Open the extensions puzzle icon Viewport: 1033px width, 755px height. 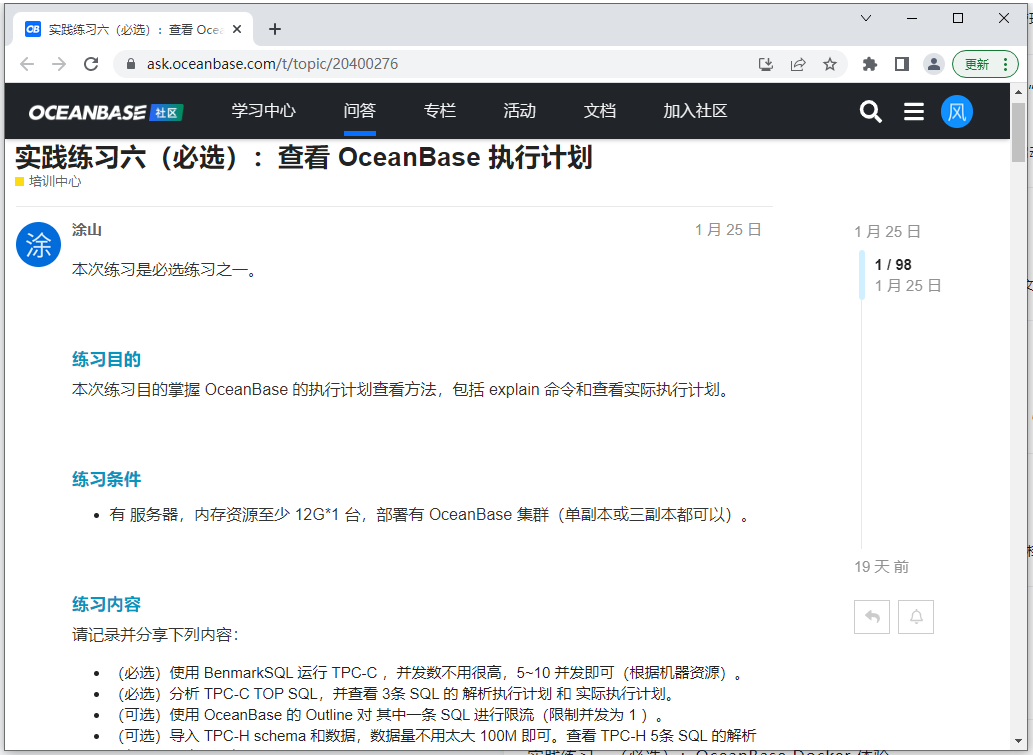click(x=870, y=64)
